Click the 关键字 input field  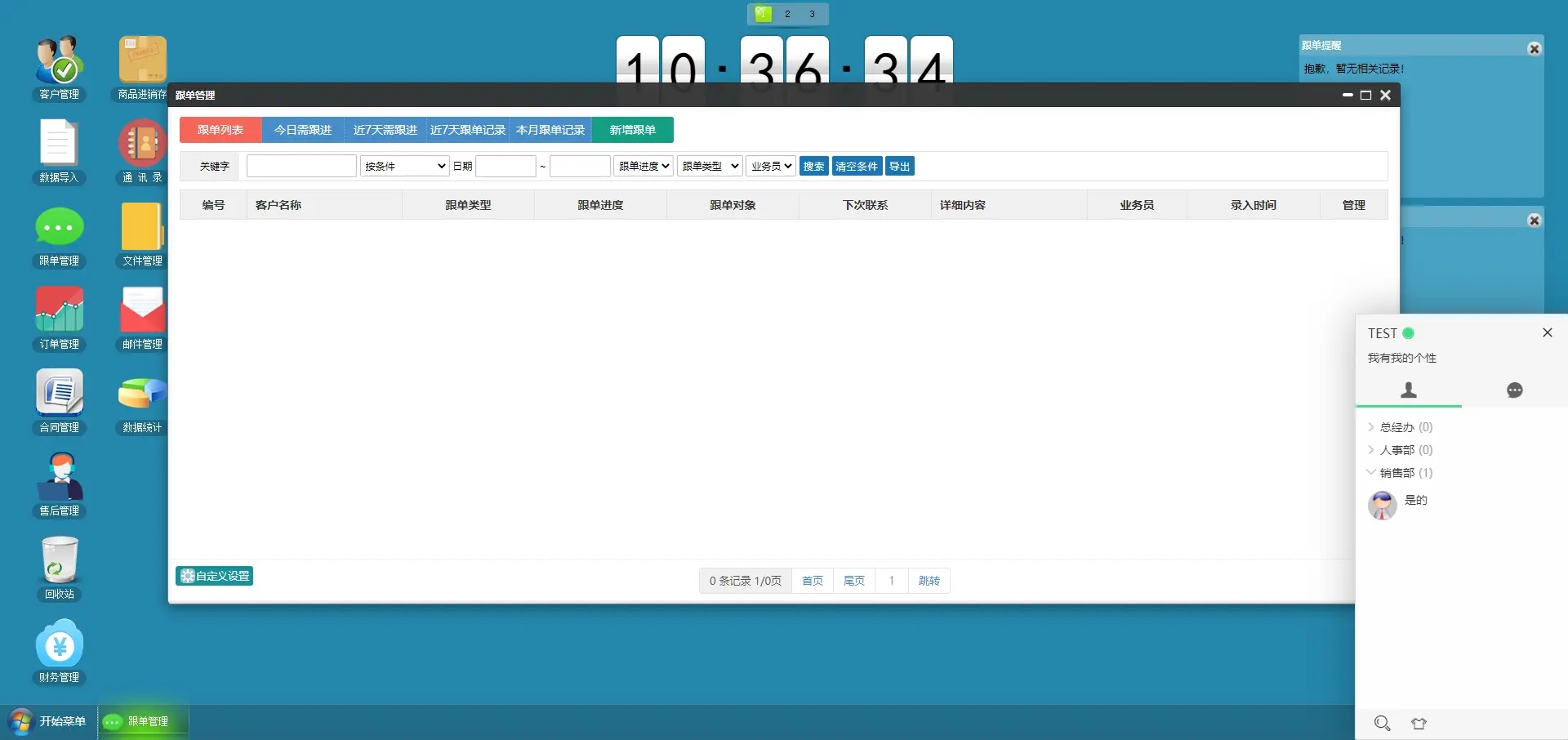tap(301, 167)
